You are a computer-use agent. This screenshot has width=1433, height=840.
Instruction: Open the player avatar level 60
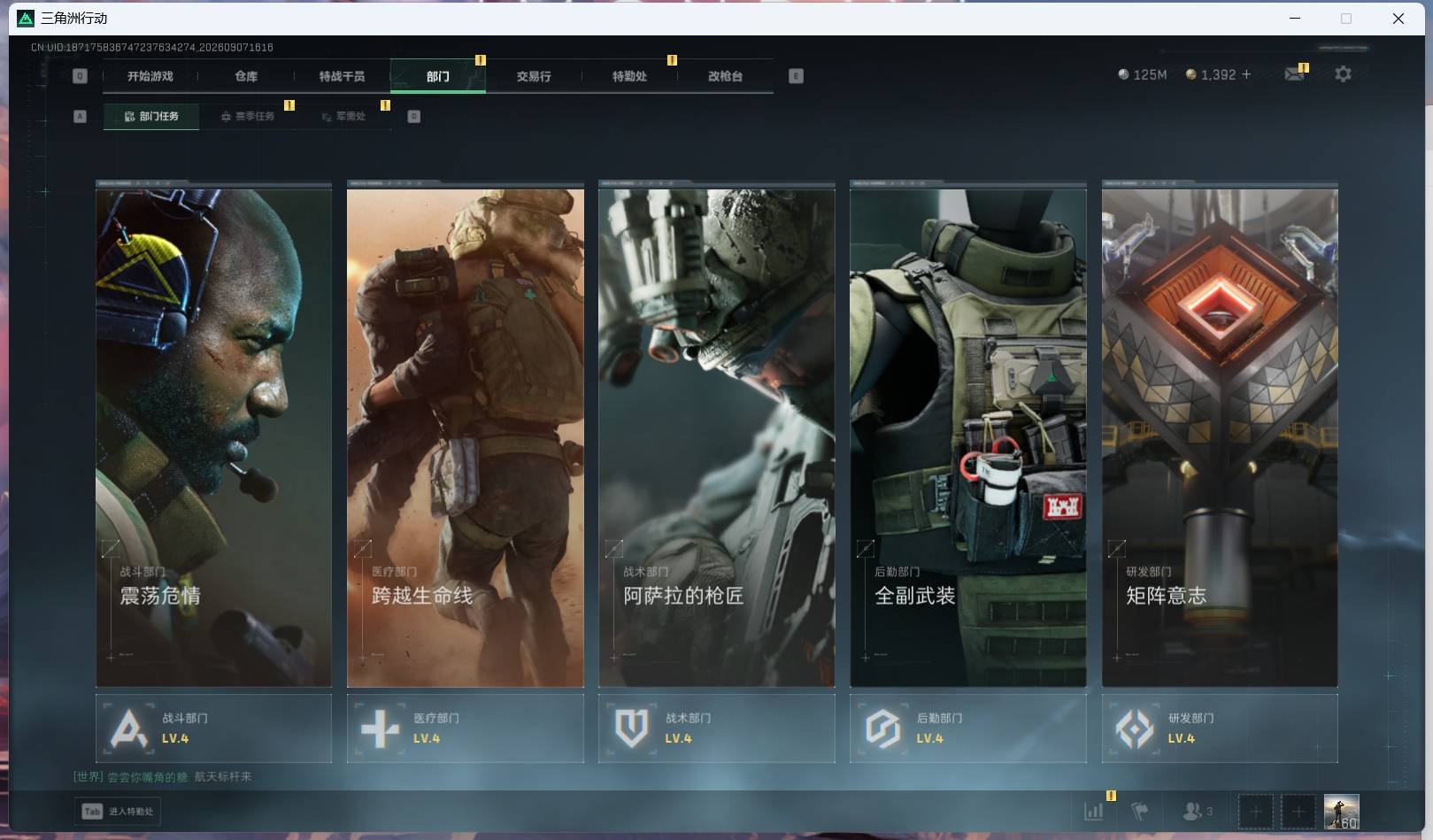click(1341, 811)
